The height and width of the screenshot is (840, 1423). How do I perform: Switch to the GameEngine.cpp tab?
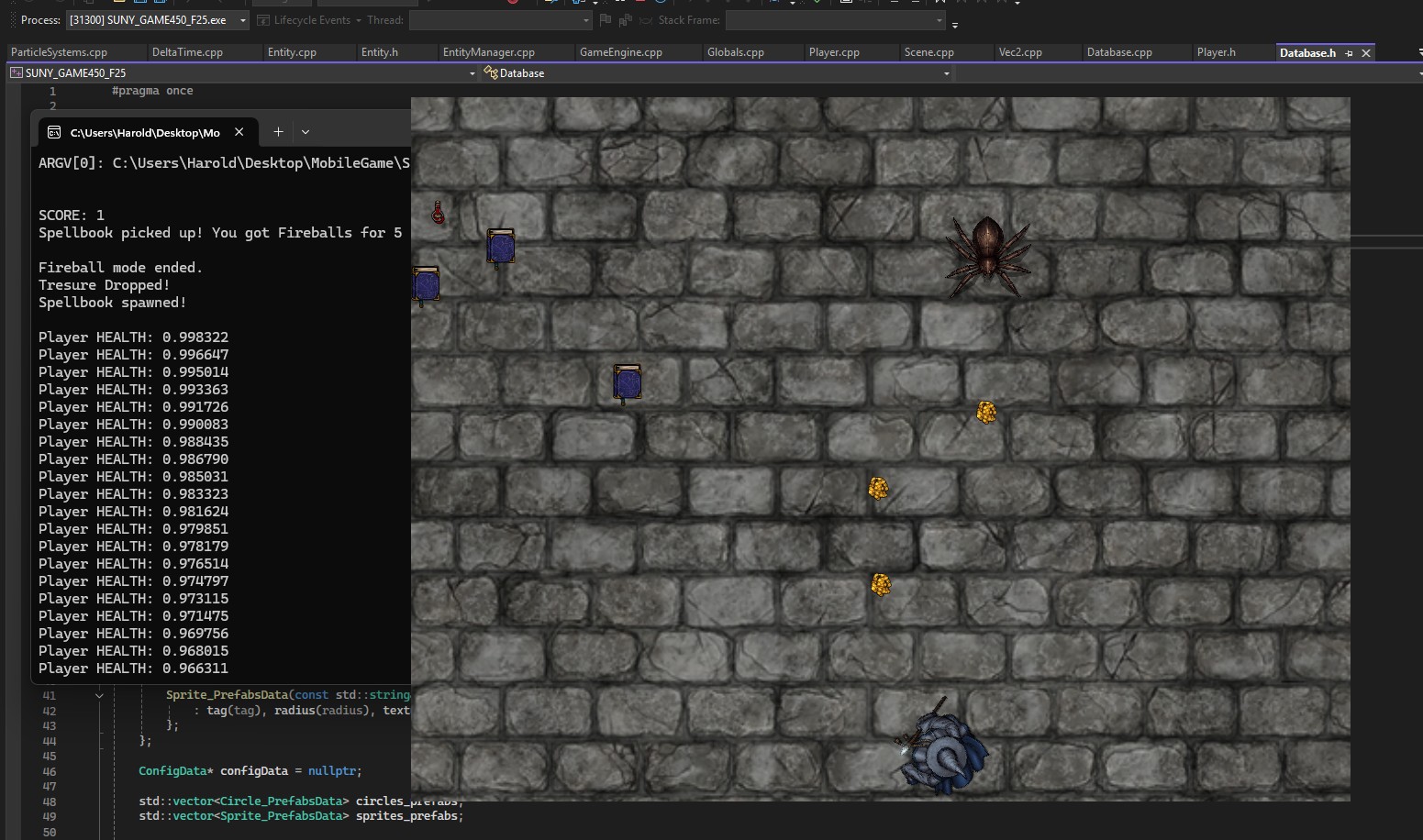(620, 52)
